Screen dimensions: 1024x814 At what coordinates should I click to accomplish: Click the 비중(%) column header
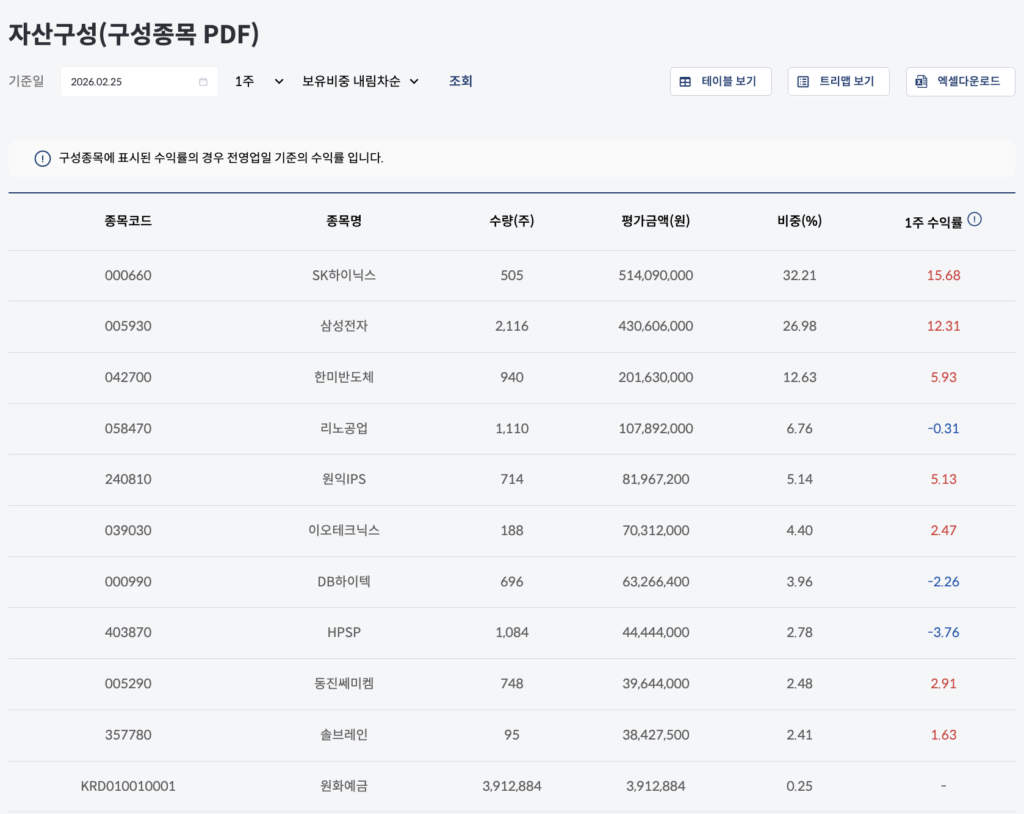pyautogui.click(x=799, y=221)
